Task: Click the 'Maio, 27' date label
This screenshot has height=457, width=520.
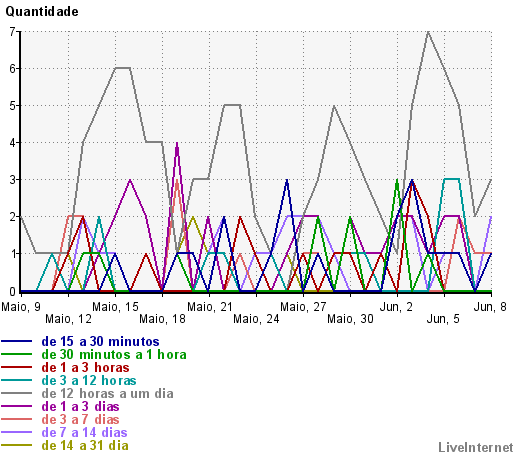Action: pos(303,307)
